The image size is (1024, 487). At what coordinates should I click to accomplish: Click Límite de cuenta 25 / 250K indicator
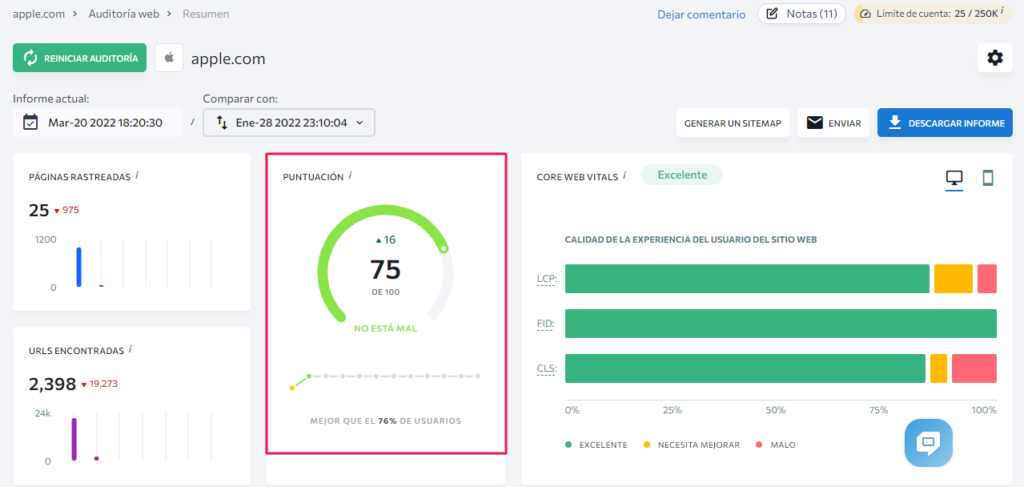click(x=933, y=14)
